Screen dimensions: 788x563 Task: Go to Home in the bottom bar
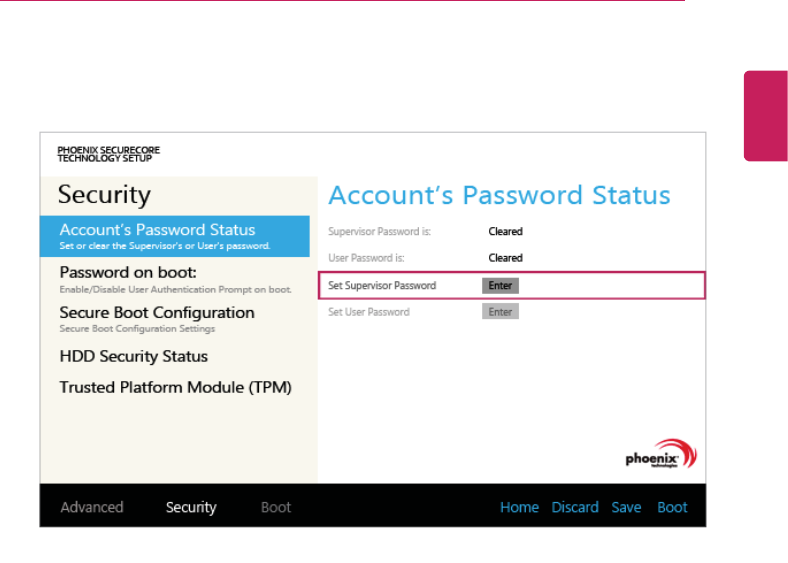tap(519, 507)
